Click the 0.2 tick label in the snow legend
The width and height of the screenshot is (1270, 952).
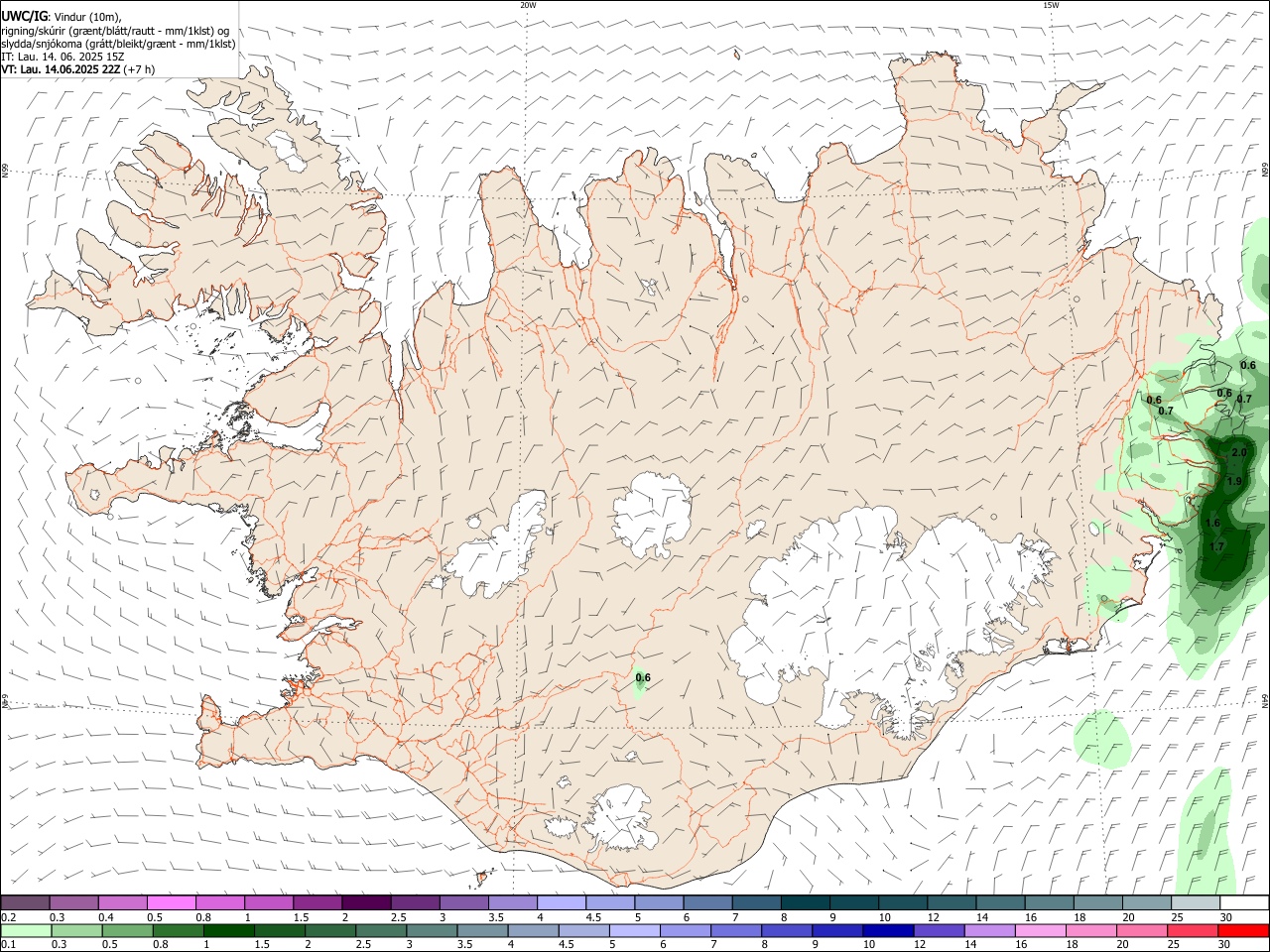[x=8, y=918]
